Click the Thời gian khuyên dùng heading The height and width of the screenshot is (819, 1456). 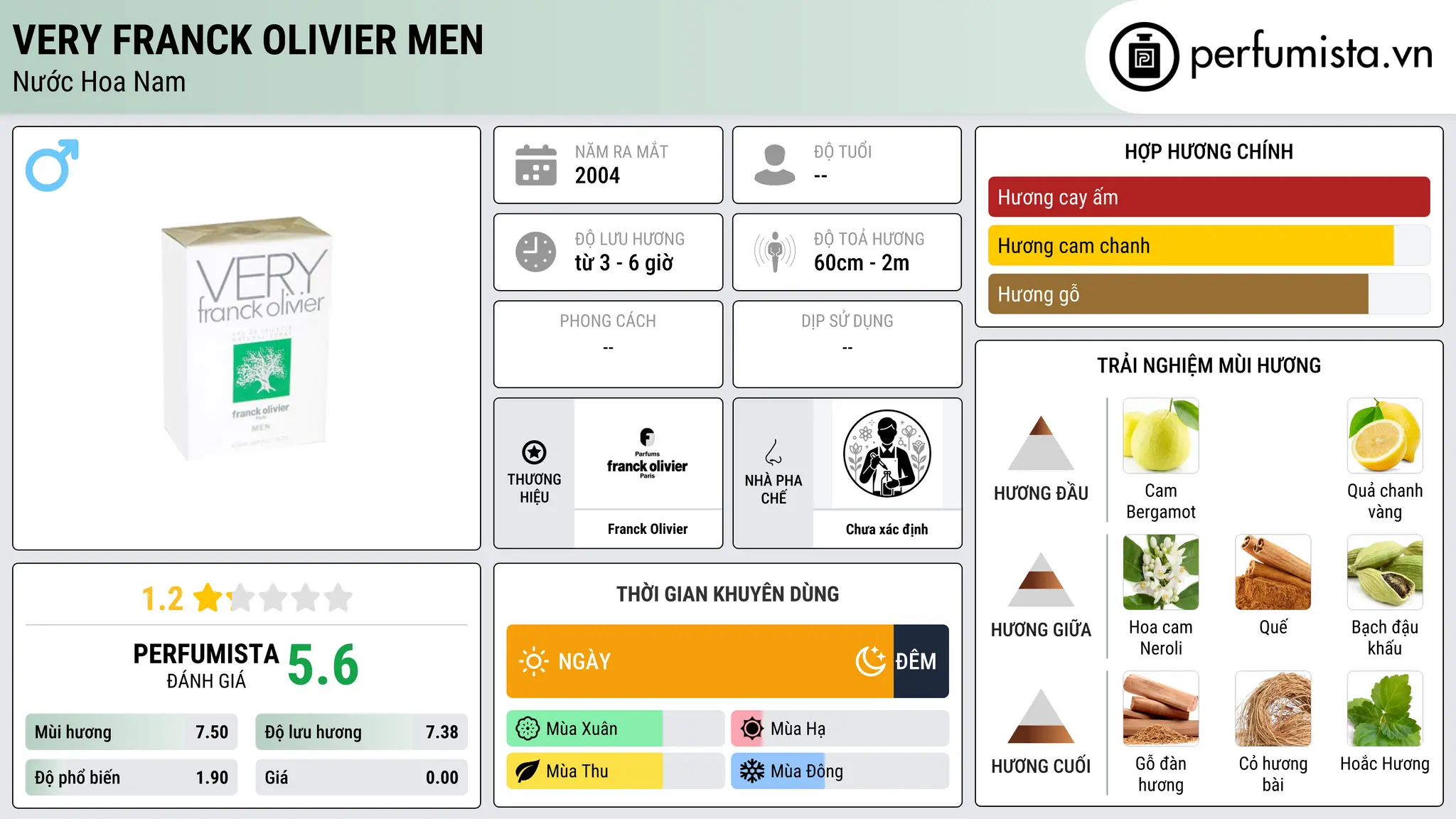[727, 594]
